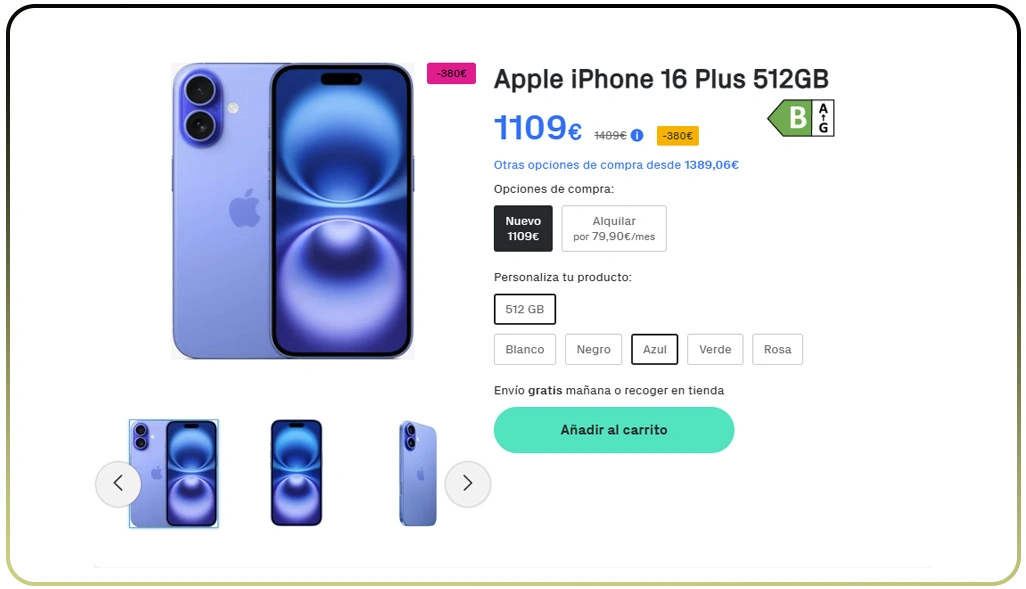The image size is (1026, 589).
Task: Choose the Rosa color option
Action: pos(777,349)
